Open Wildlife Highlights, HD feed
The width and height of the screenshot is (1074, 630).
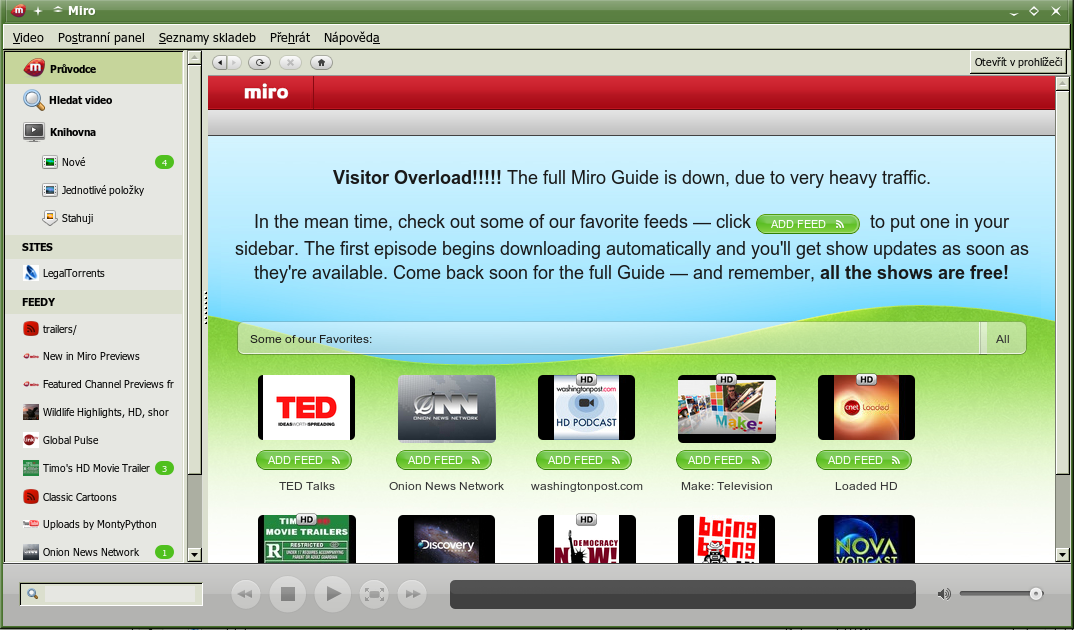tap(94, 412)
